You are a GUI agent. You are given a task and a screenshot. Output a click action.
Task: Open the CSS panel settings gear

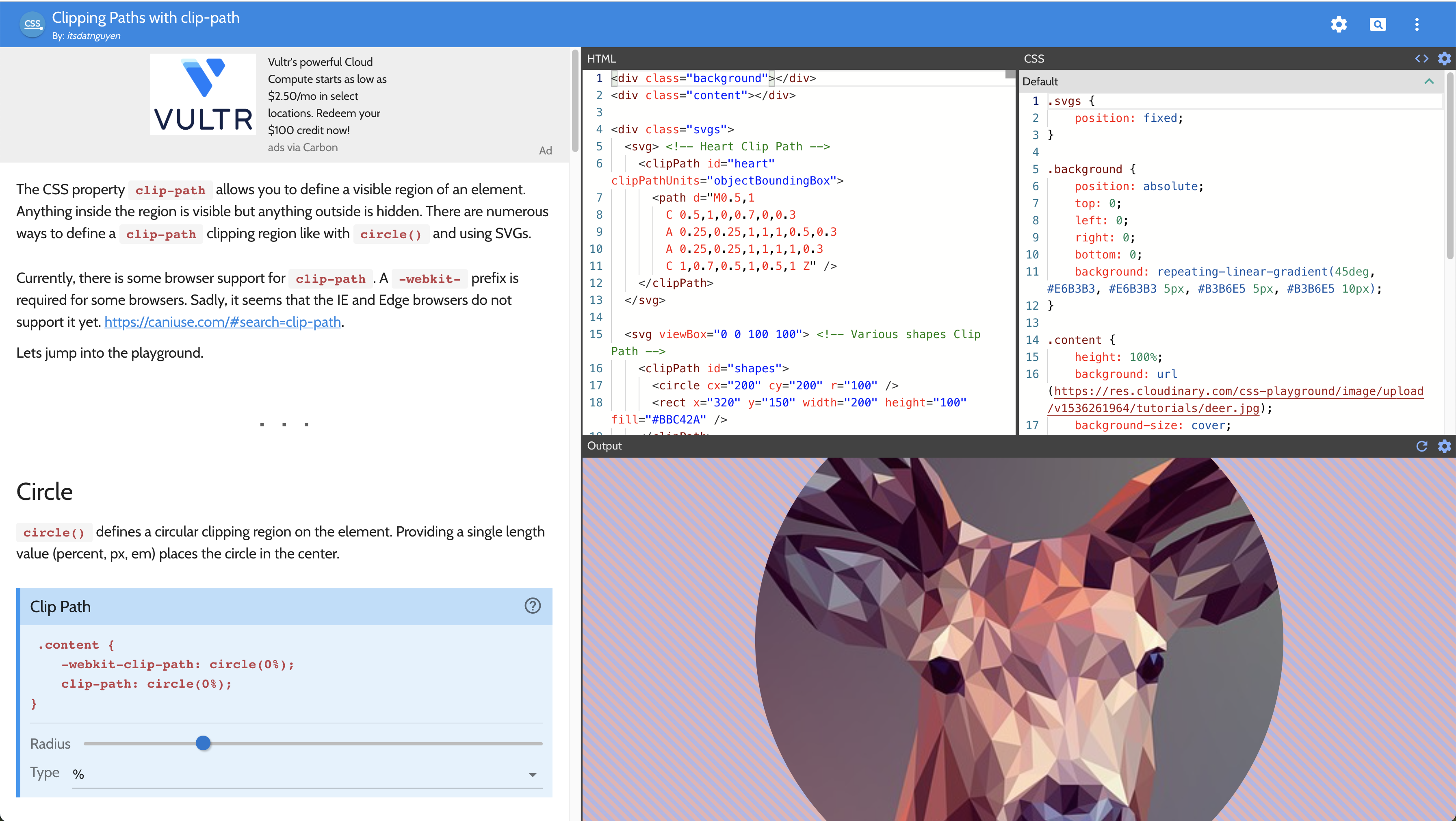coord(1445,58)
